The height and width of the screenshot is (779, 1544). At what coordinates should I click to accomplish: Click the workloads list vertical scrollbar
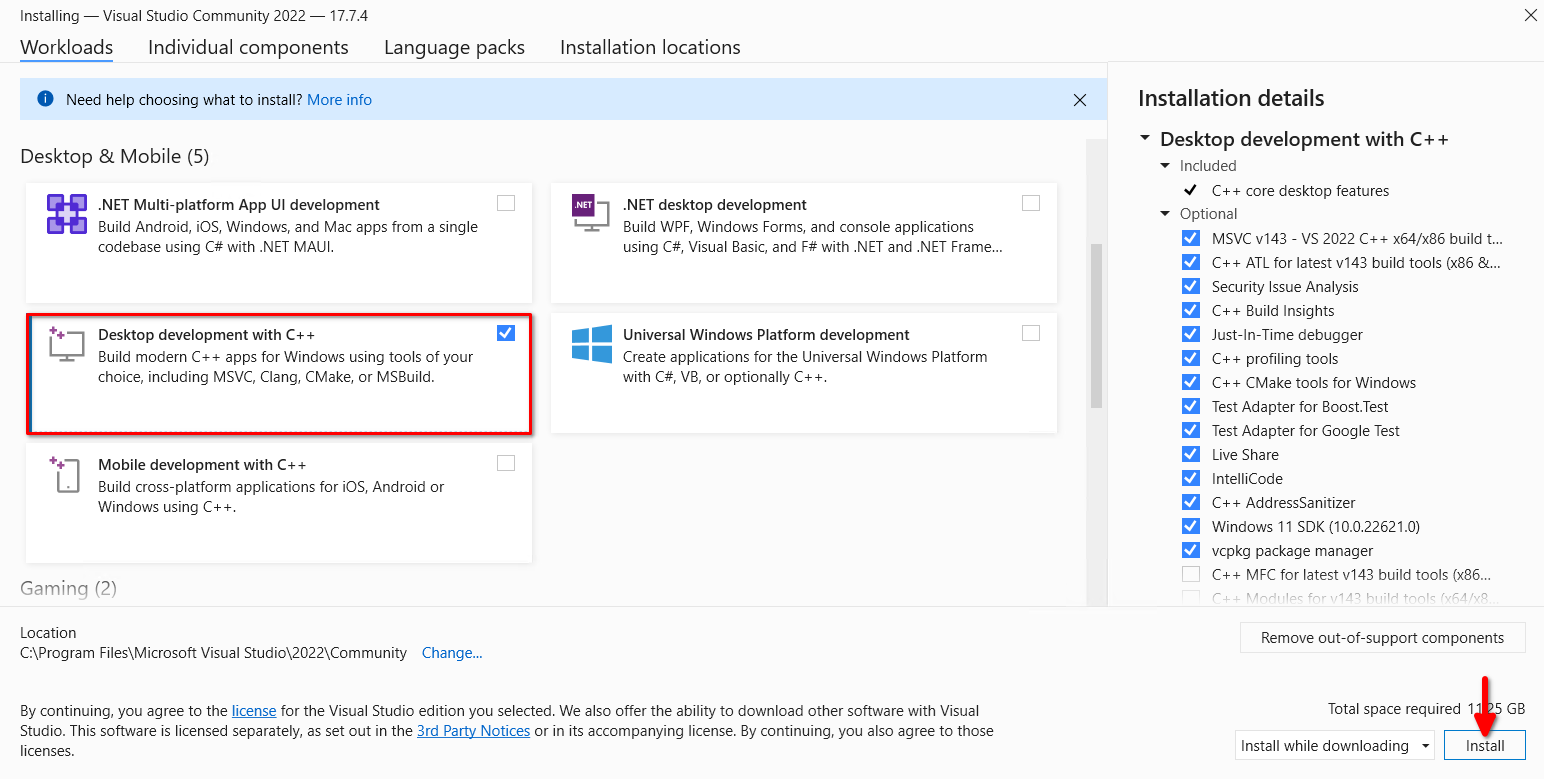[1096, 326]
